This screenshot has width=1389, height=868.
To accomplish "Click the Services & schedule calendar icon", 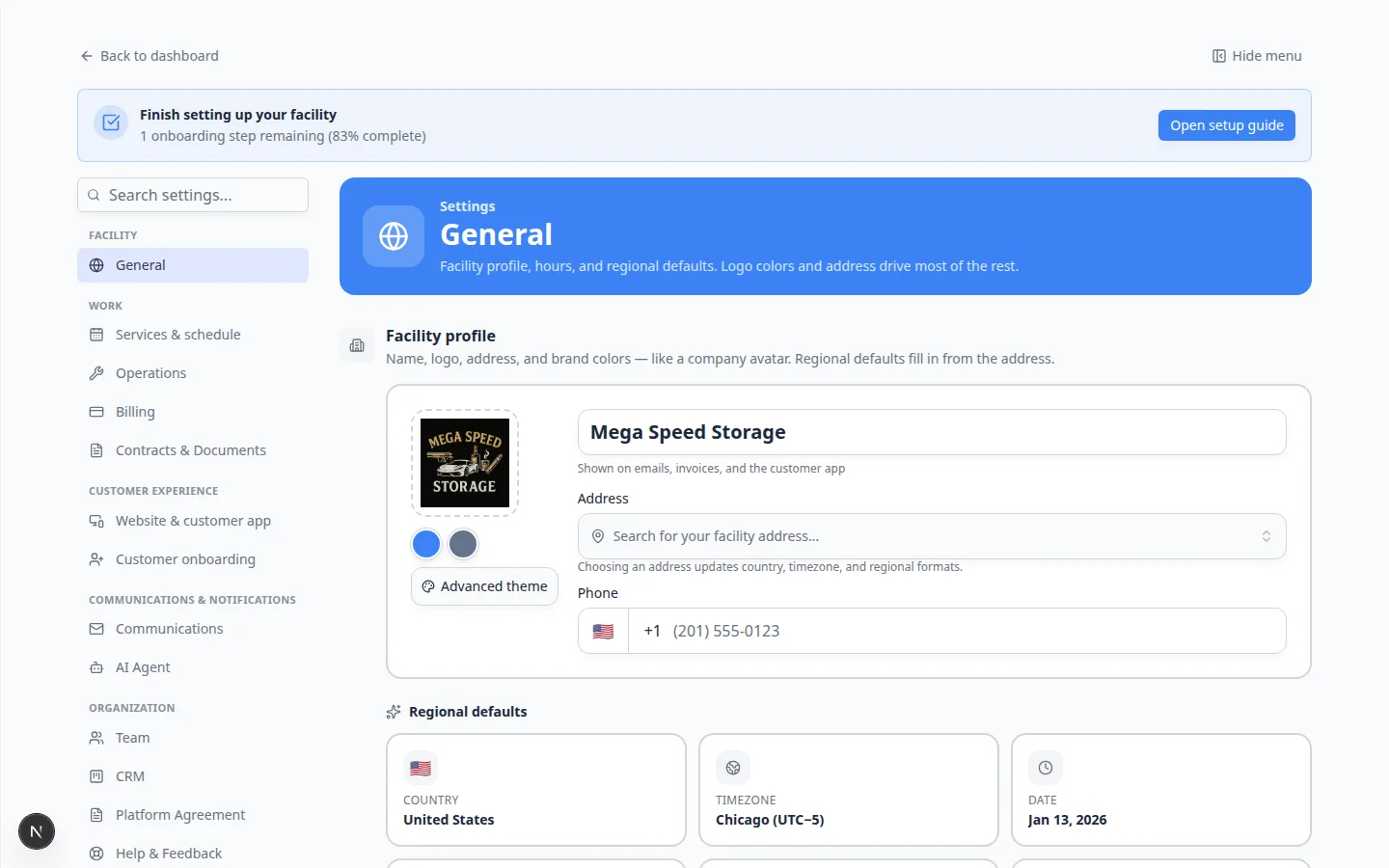I will (96, 335).
